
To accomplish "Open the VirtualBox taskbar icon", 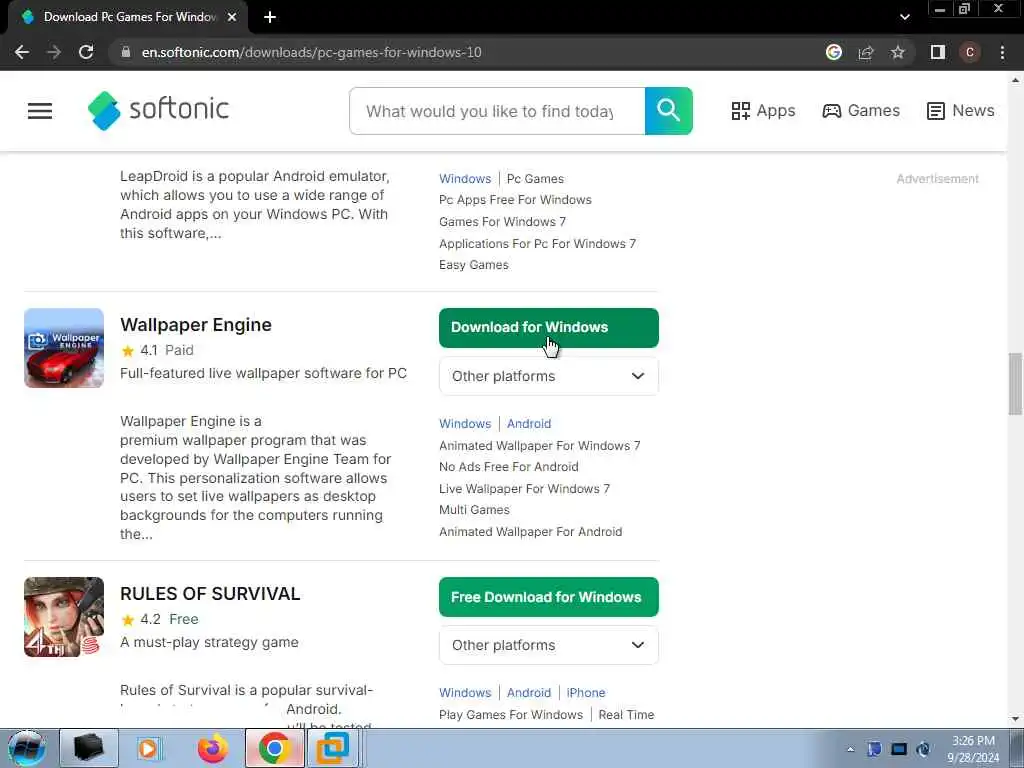I will click(x=333, y=748).
